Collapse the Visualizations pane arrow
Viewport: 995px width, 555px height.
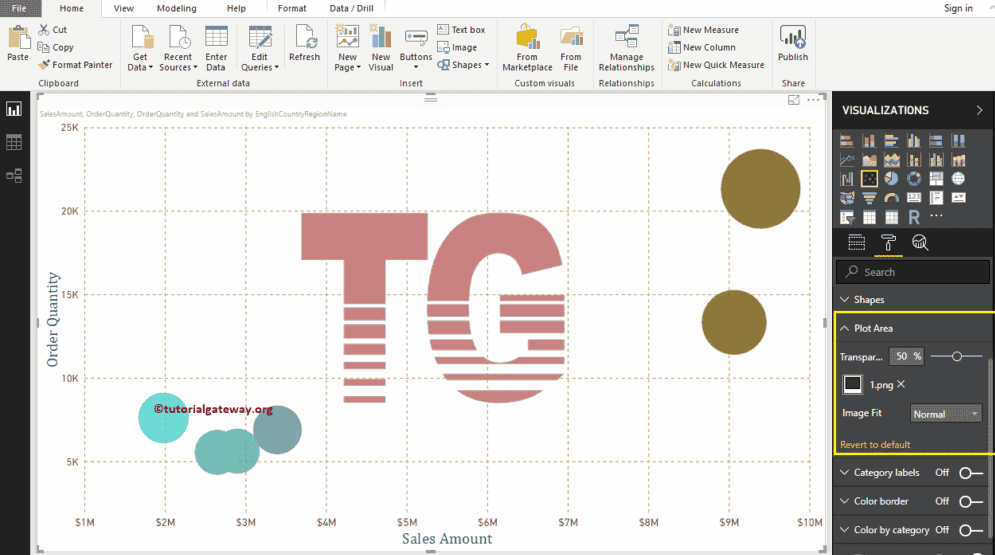coord(979,110)
